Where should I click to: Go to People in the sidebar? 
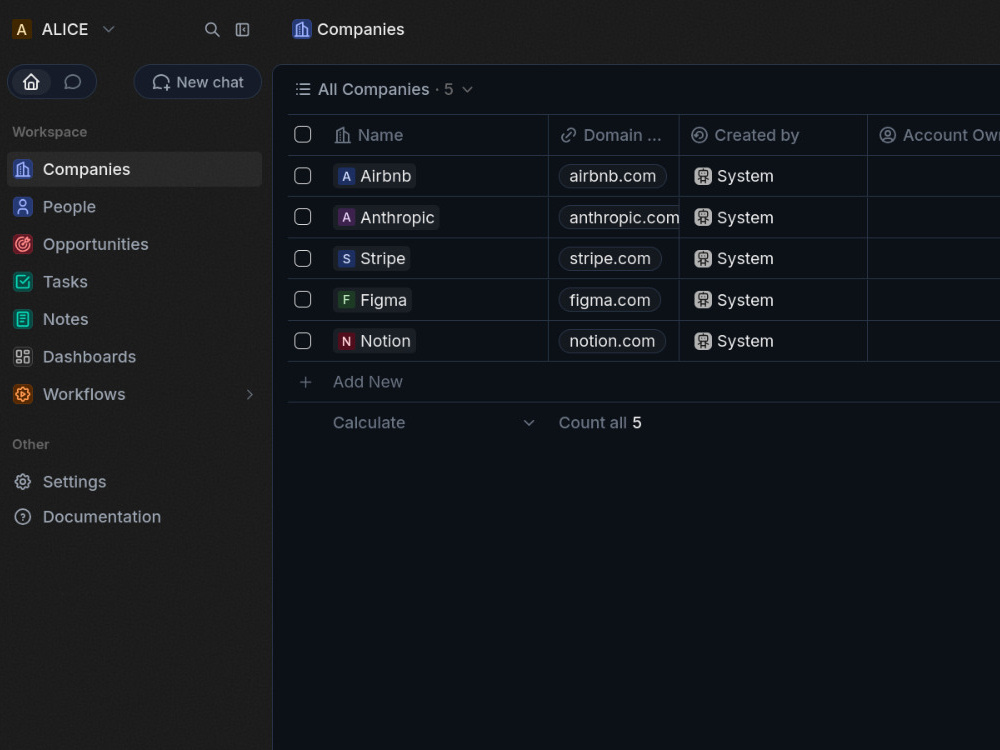[134, 207]
